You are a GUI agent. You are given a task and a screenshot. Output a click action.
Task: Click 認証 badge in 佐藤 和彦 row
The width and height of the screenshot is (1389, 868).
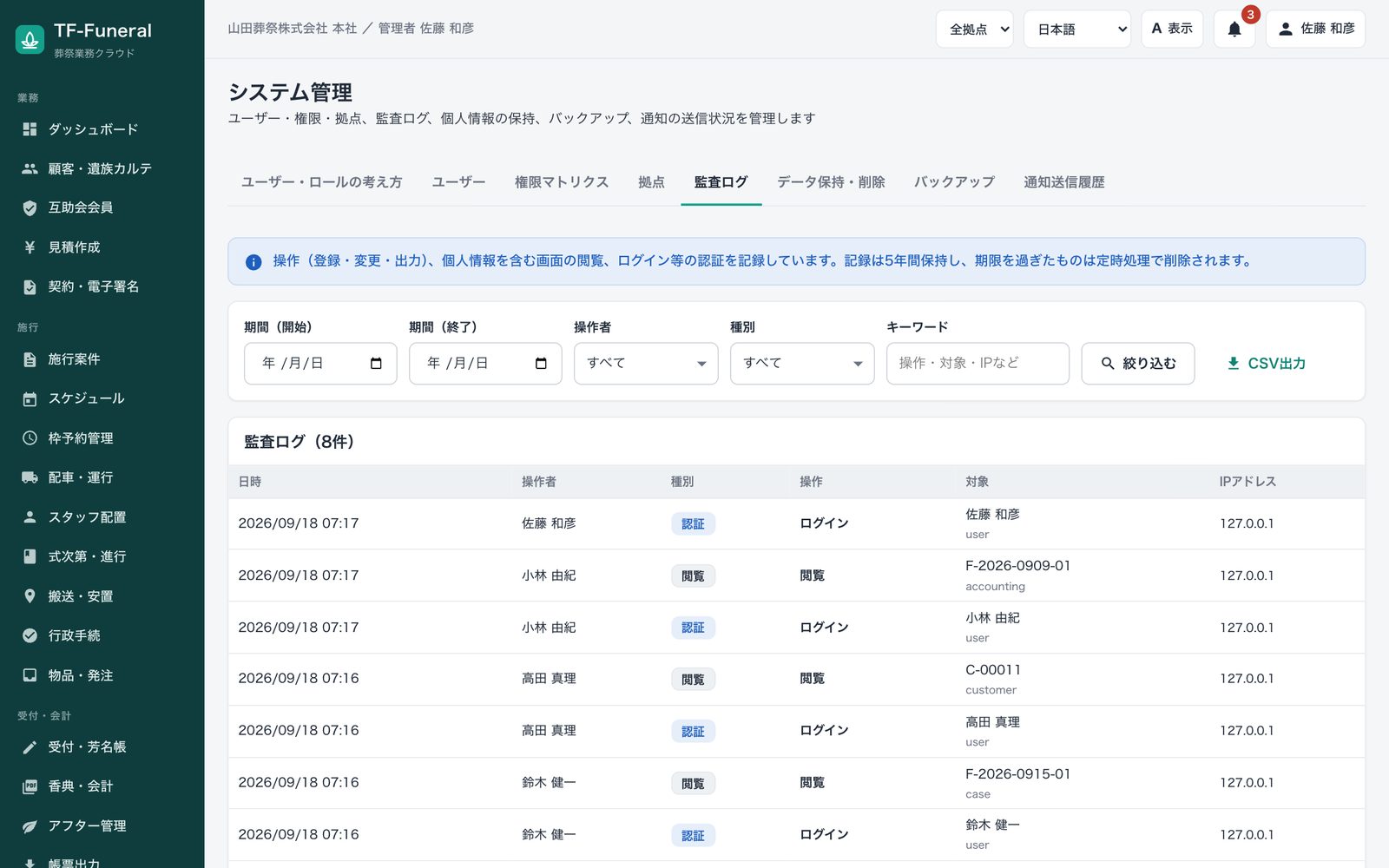(693, 524)
